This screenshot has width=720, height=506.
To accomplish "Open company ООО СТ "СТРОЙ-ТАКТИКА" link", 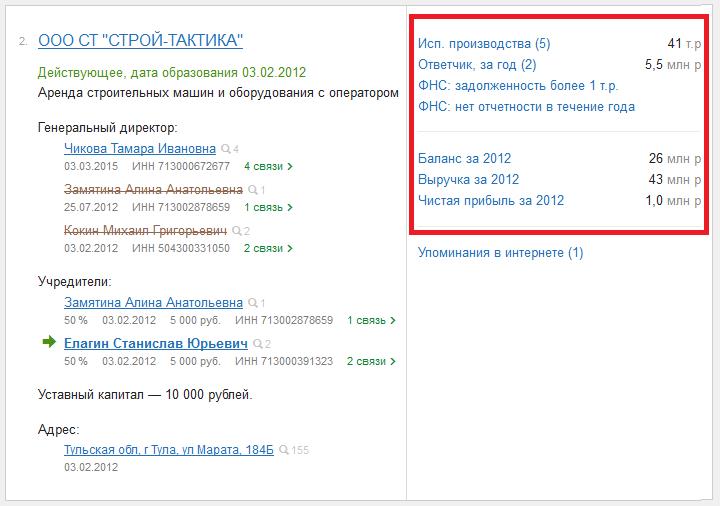I will (140, 41).
